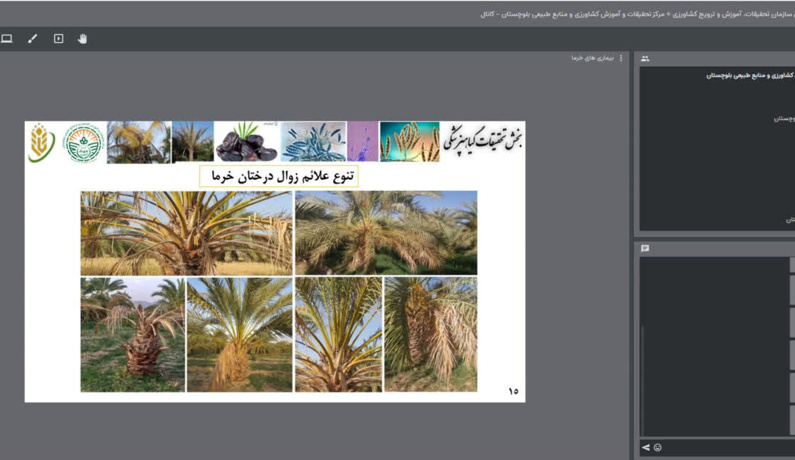Click breadcrumb مرکز تحقیقات و آموزش کشاورزی و منابع طبیعی بلوچستان
This screenshot has width=795, height=460.
point(583,14)
